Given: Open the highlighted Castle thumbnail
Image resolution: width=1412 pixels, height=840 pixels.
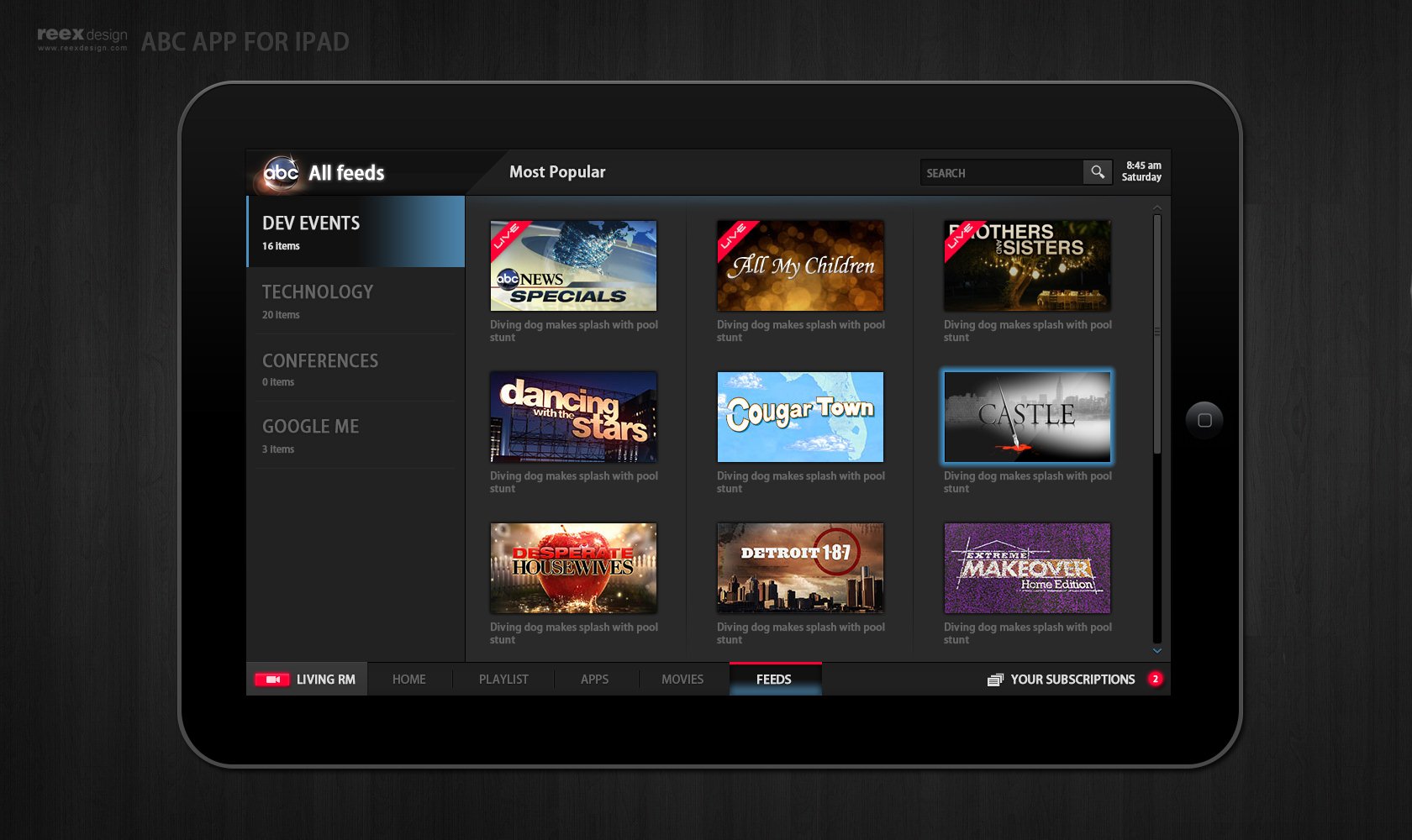Looking at the screenshot, I should 1027,417.
